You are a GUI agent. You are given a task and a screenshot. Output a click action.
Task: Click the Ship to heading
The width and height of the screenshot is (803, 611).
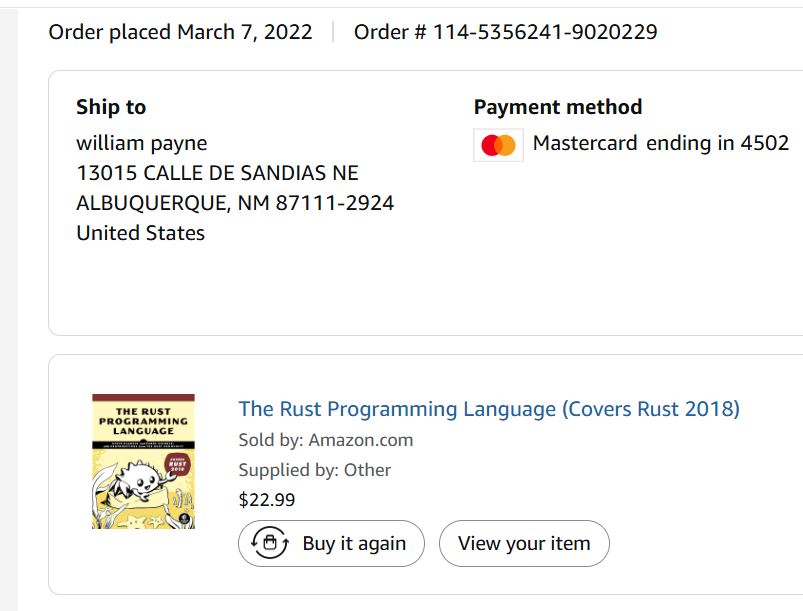(111, 107)
